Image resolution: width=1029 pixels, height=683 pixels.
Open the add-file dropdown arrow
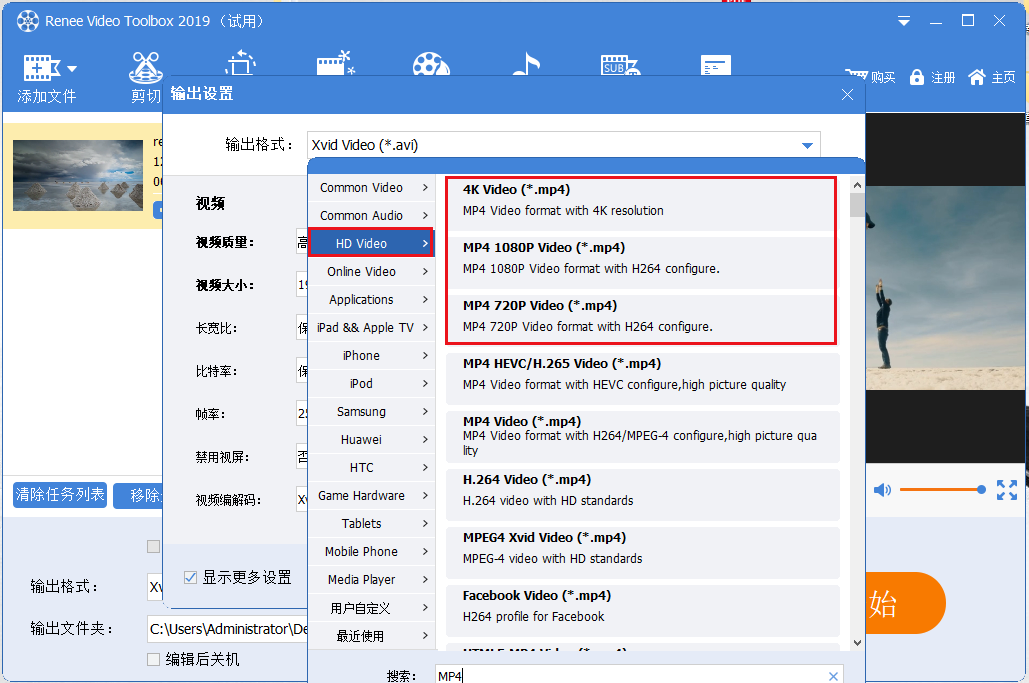point(72,68)
